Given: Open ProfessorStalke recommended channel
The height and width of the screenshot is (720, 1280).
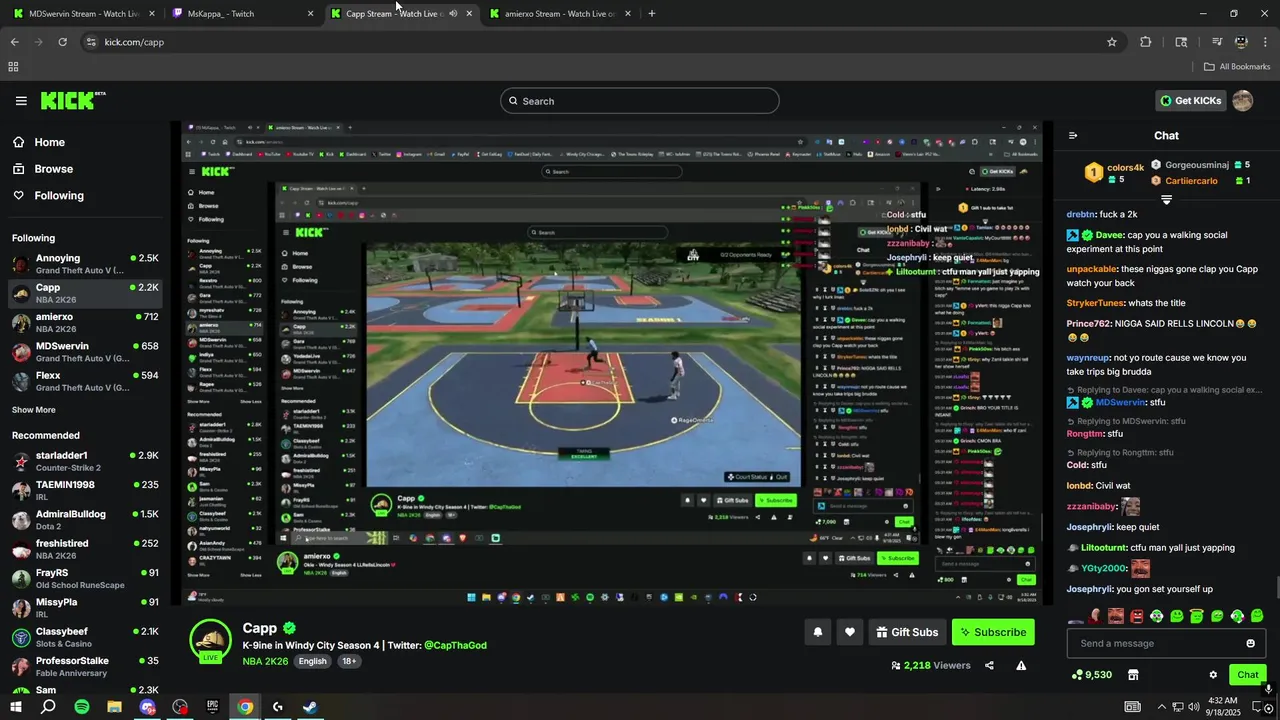Looking at the screenshot, I should tap(85, 667).
